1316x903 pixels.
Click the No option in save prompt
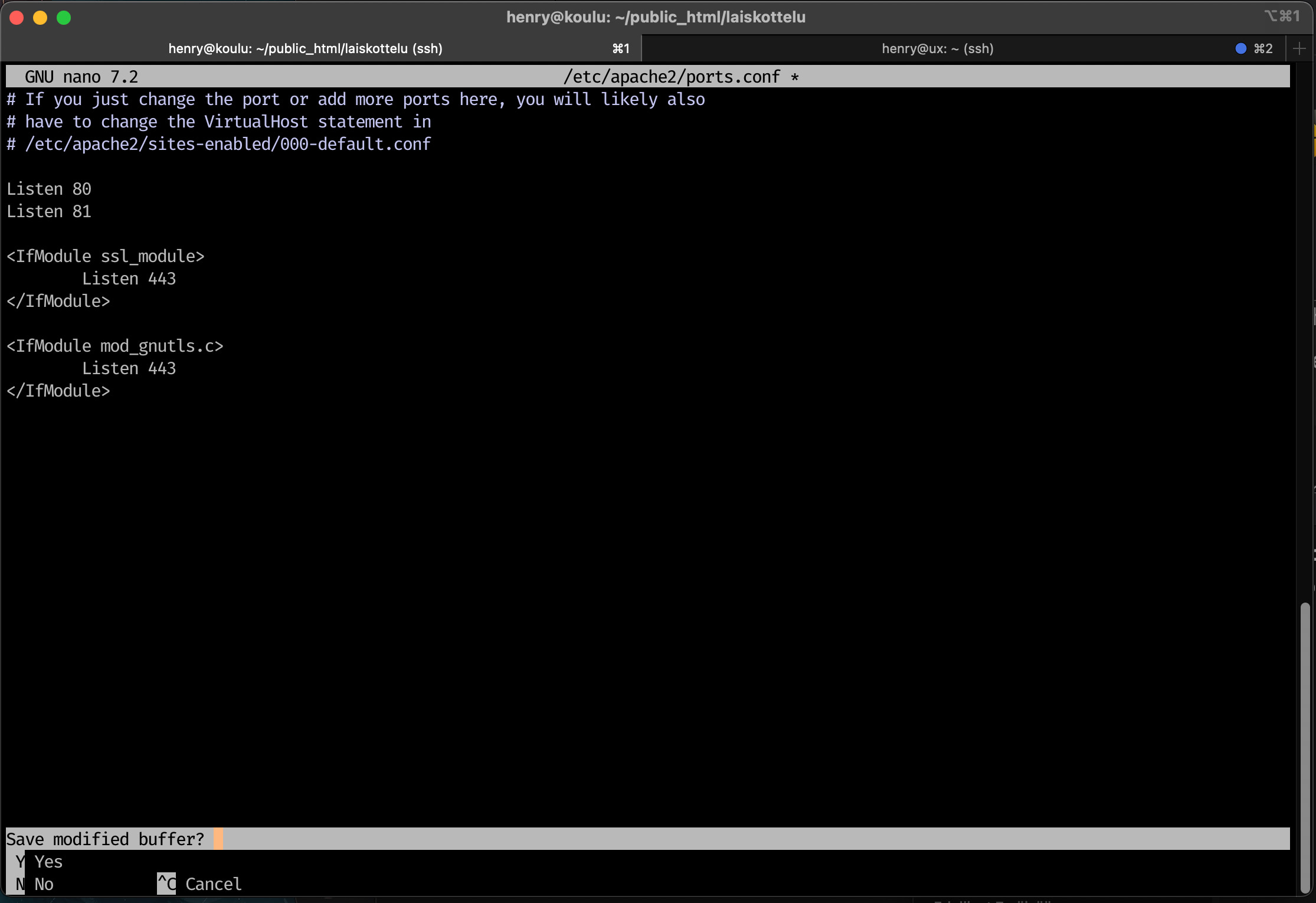pyautogui.click(x=44, y=884)
